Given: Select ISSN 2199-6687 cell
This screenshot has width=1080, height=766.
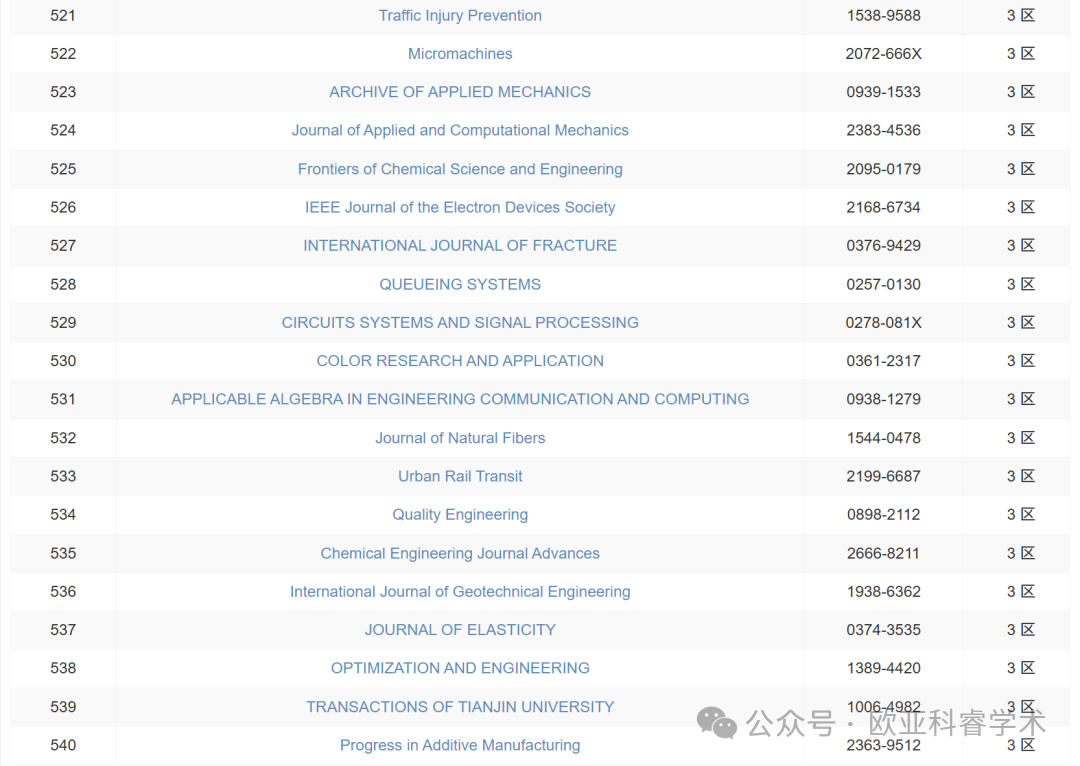Looking at the screenshot, I should pyautogui.click(x=884, y=476).
